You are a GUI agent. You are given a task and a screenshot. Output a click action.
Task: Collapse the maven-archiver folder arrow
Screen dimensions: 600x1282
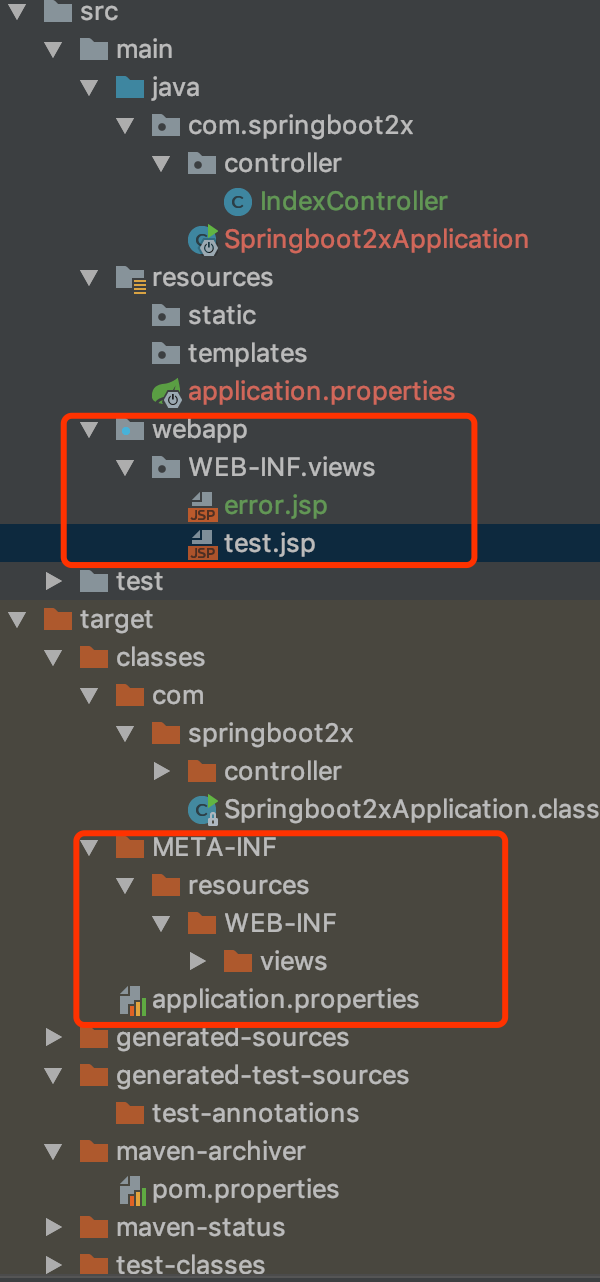click(54, 1152)
